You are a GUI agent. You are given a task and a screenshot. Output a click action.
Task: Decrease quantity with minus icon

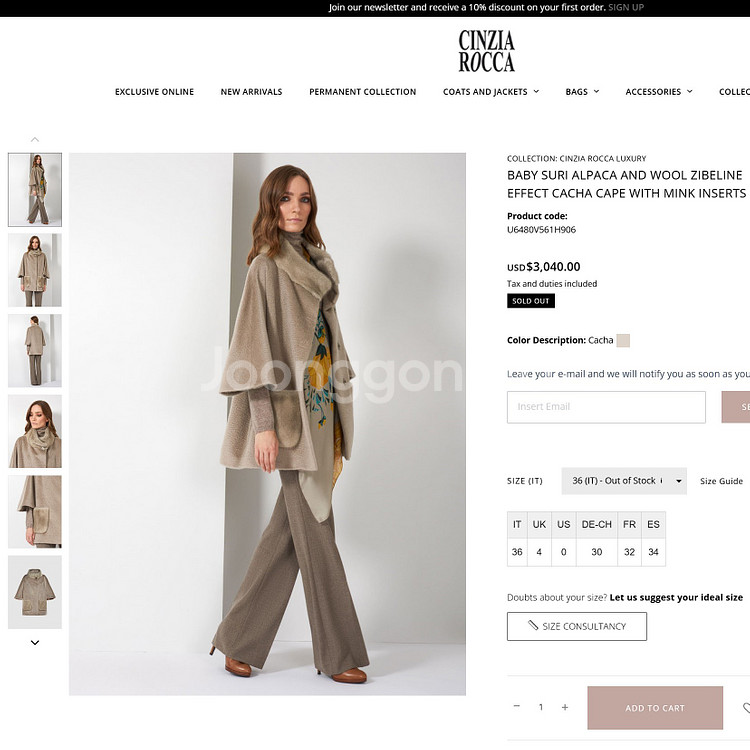[517, 706]
